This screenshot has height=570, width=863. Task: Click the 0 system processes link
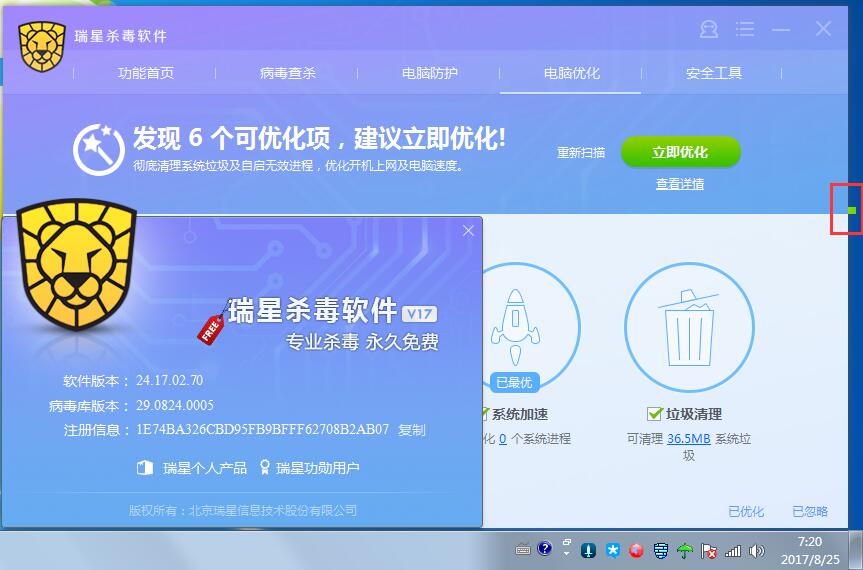[x=502, y=439]
